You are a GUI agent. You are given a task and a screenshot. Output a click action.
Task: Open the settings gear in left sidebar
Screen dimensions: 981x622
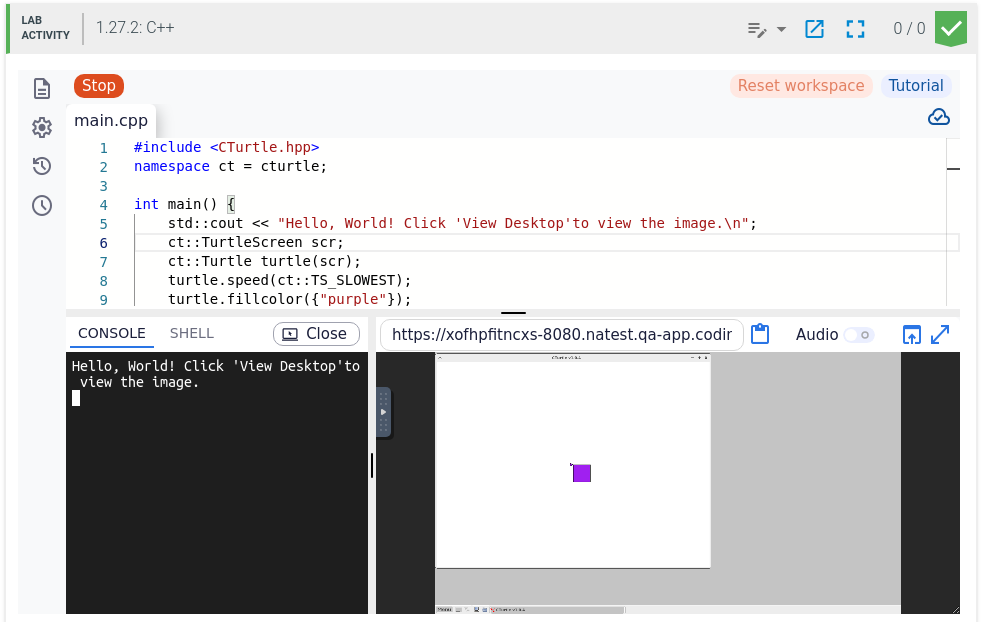(42, 127)
